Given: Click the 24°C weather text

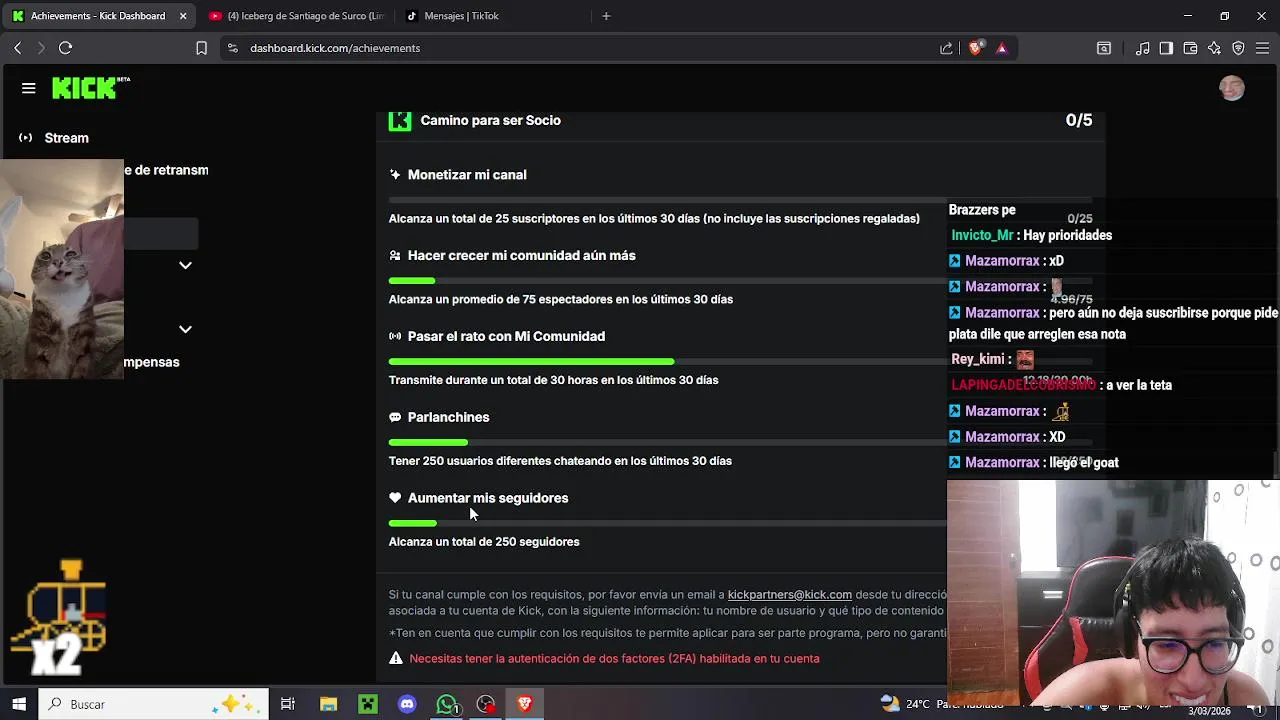Looking at the screenshot, I should point(918,704).
